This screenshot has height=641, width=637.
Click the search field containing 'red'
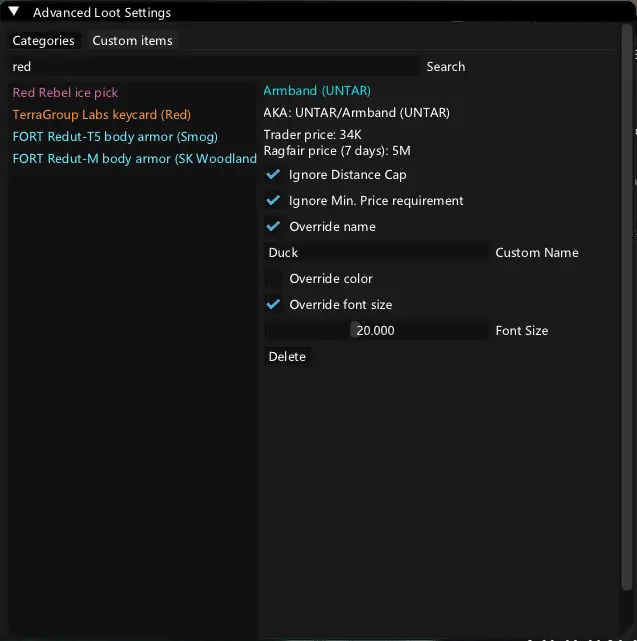(x=213, y=67)
